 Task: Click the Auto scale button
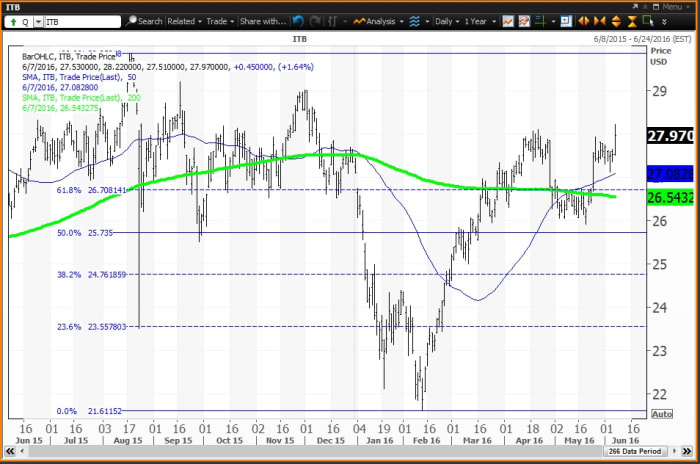[x=662, y=414]
